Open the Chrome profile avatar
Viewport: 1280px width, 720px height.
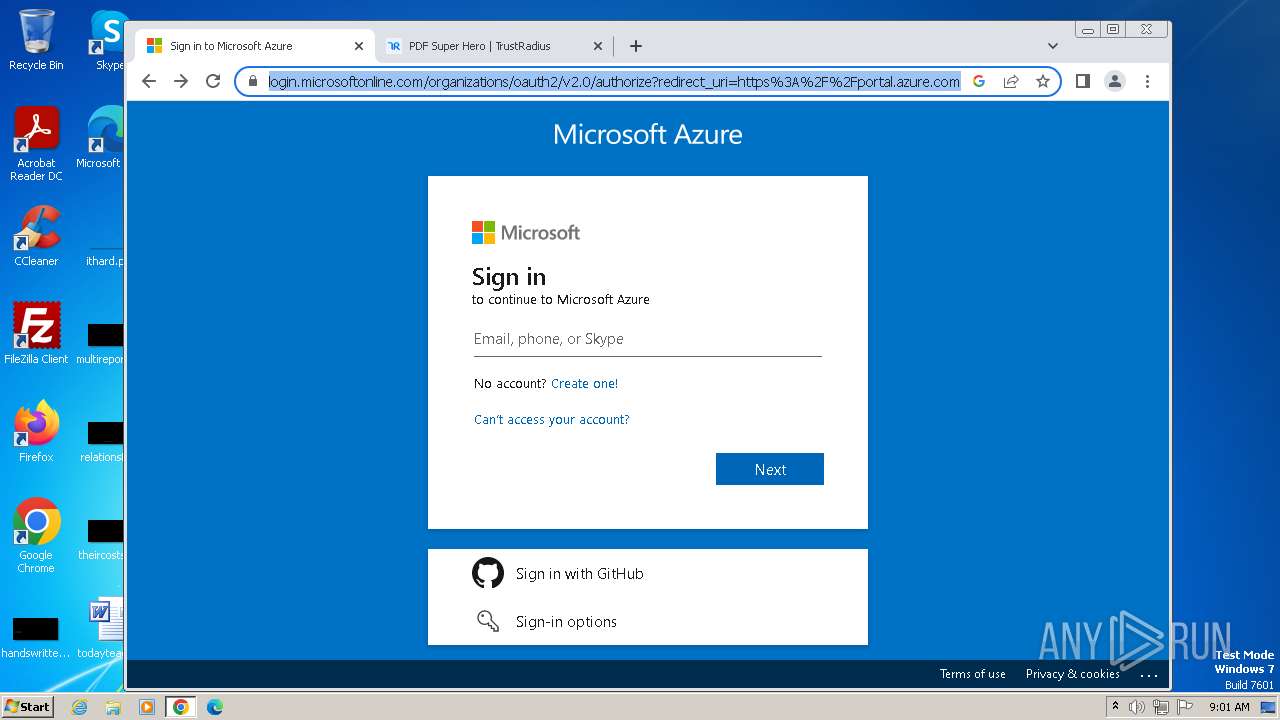click(1115, 81)
